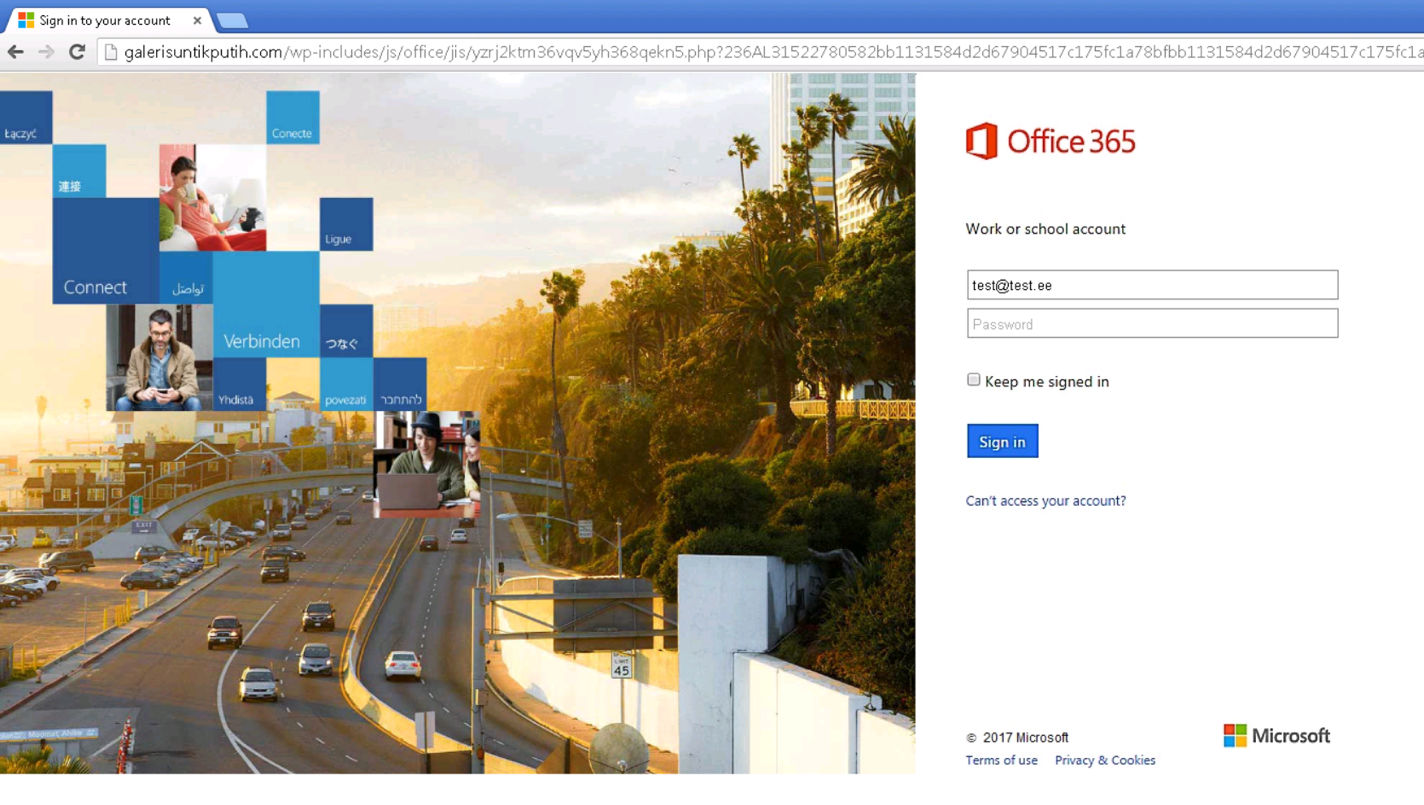
Task: Click the '連接' tile in the collage
Action: [x=79, y=171]
